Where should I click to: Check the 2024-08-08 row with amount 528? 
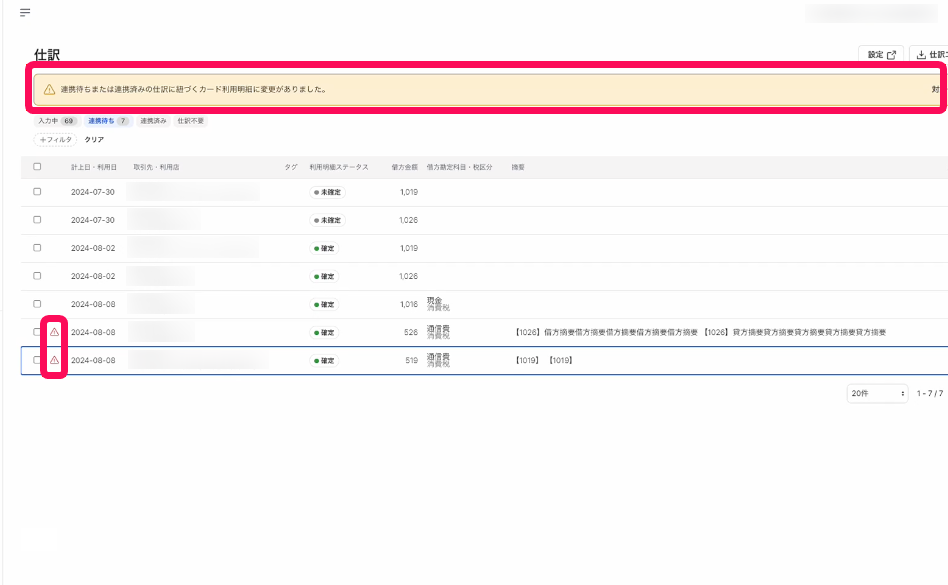(37, 332)
